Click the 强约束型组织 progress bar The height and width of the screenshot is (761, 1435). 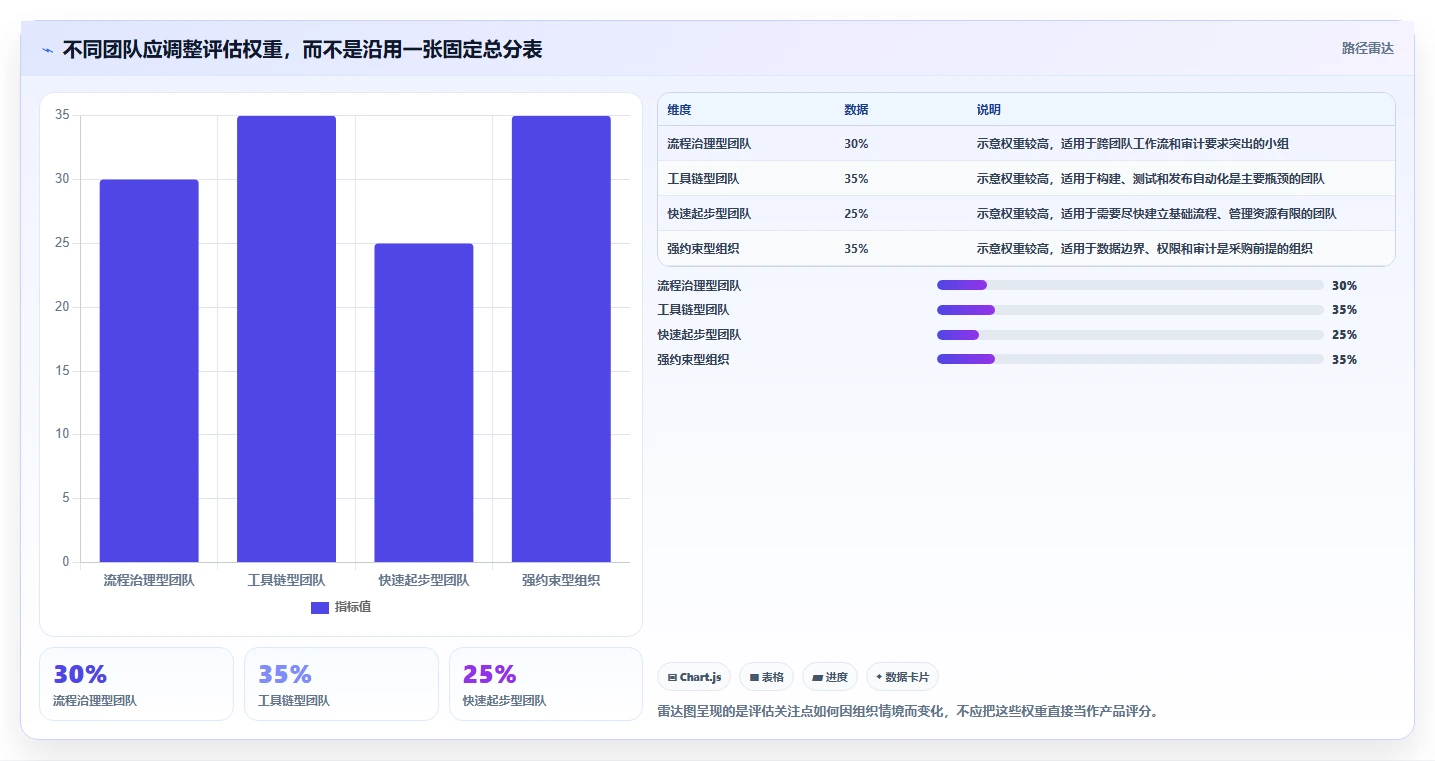tap(1130, 359)
